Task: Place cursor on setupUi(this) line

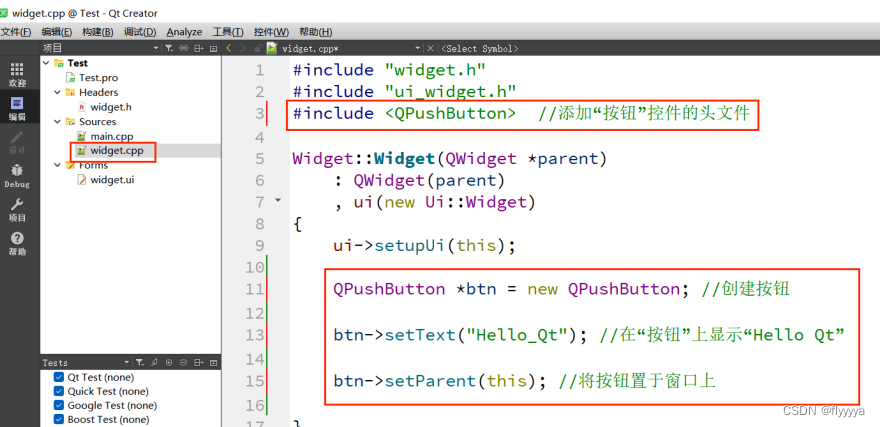Action: [424, 245]
